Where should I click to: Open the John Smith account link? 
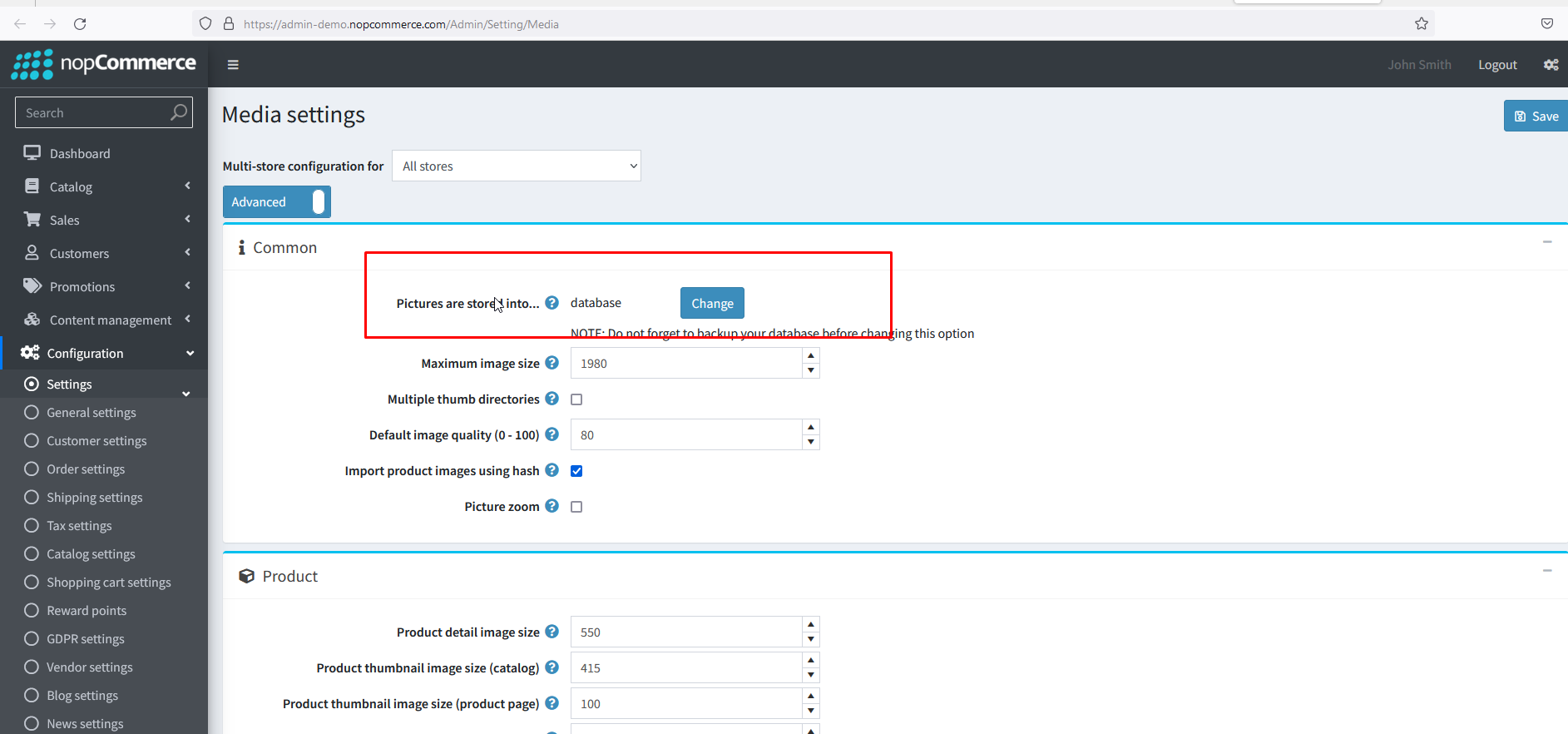1419,65
